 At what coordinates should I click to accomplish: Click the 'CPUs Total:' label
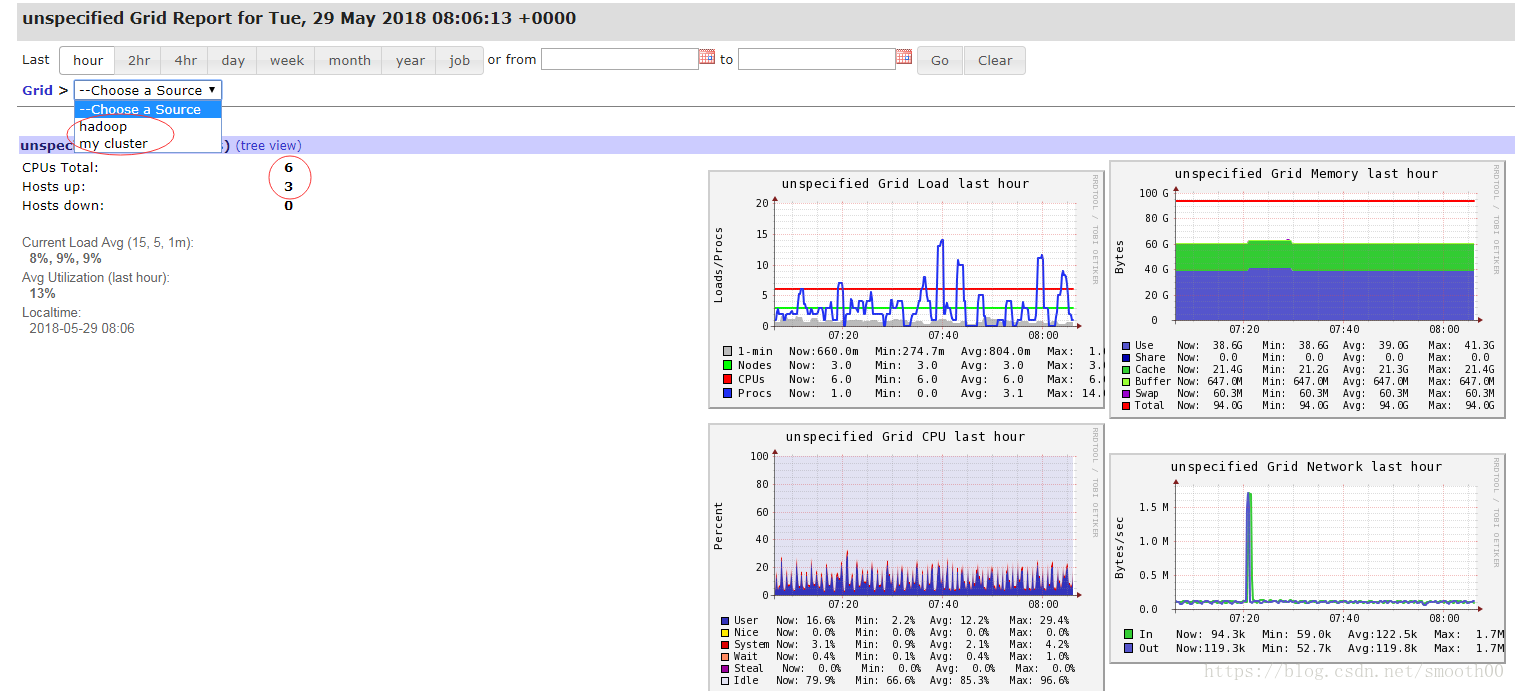(61, 167)
